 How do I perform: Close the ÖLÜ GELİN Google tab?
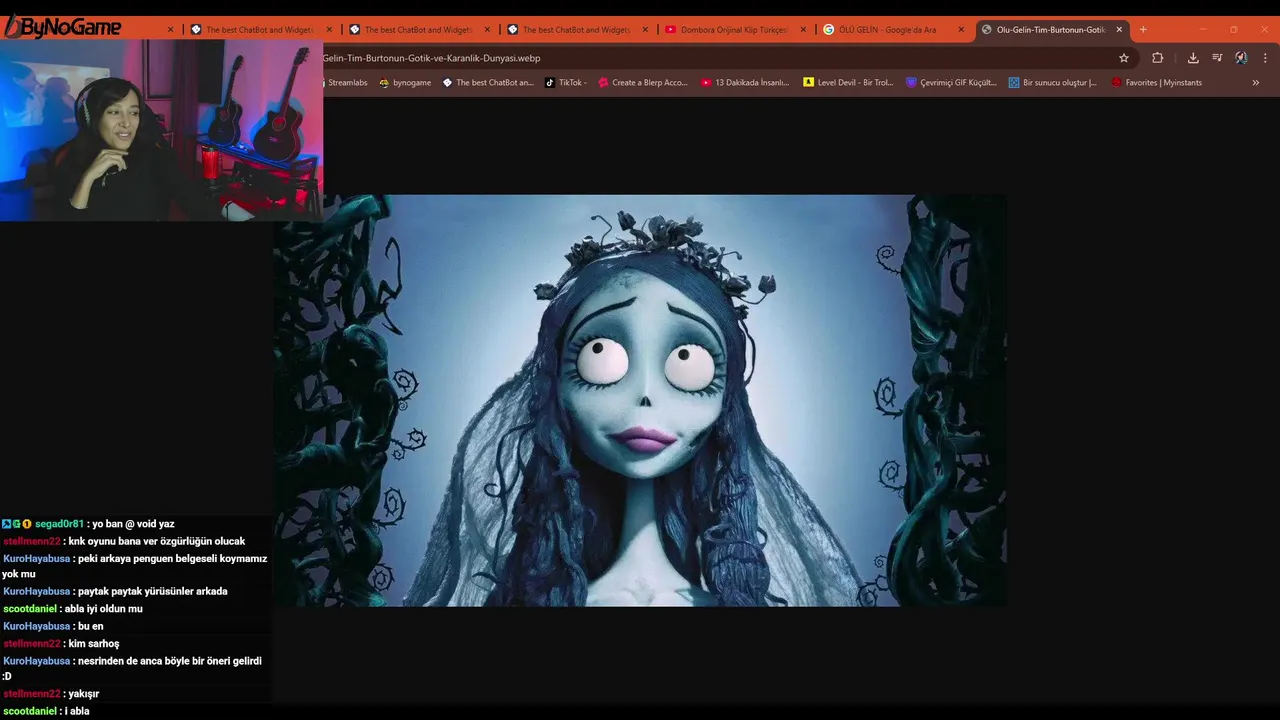(961, 29)
